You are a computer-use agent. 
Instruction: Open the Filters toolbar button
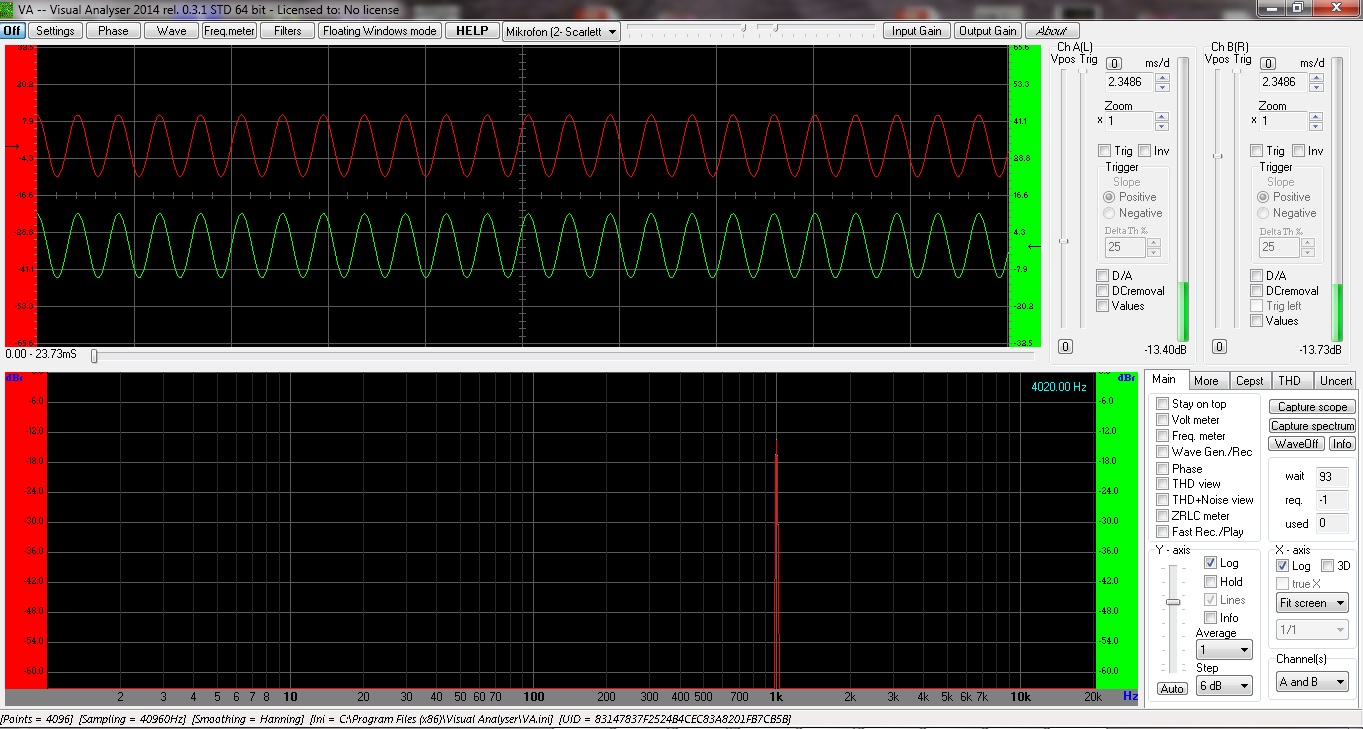288,31
